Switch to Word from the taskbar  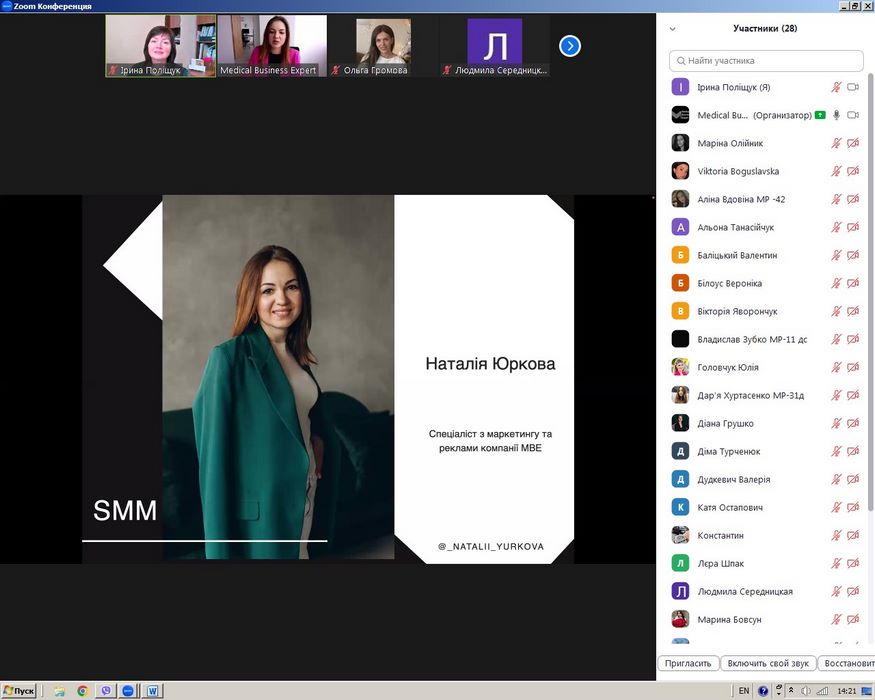(x=153, y=691)
